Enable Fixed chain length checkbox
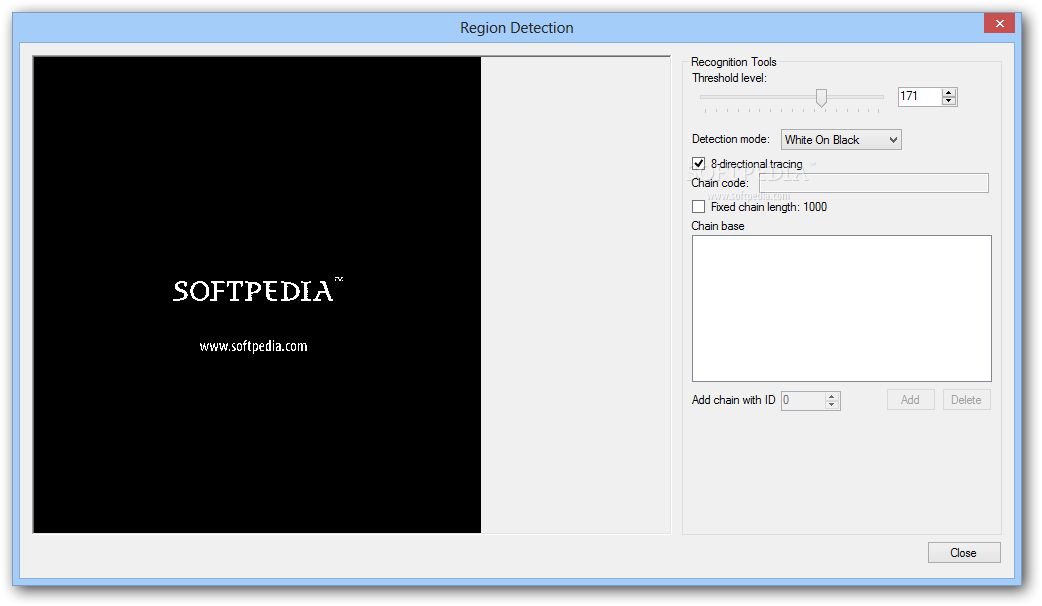Viewport: 1042px width, 606px height. click(x=698, y=207)
